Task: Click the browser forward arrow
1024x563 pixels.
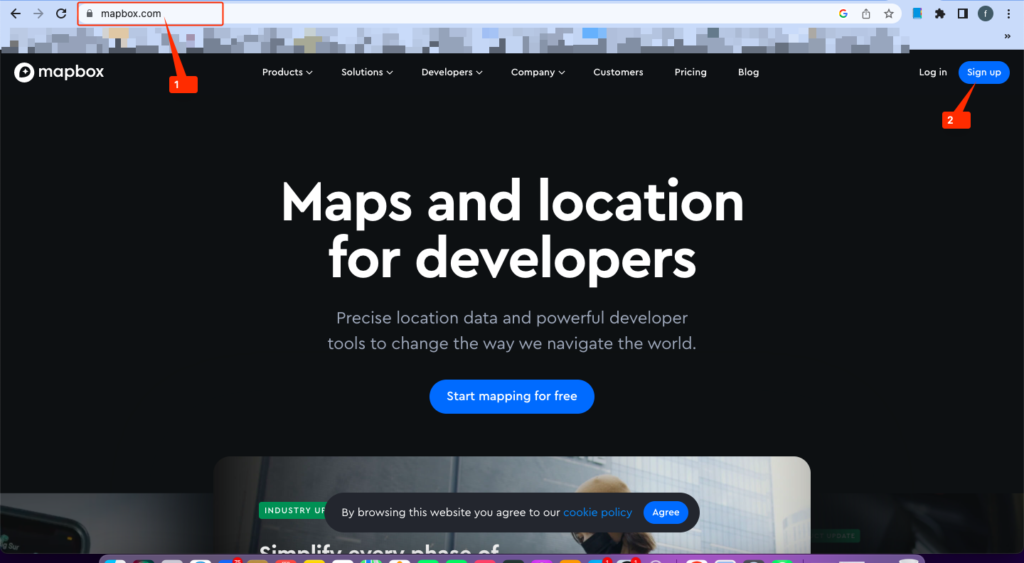Action: 39,14
